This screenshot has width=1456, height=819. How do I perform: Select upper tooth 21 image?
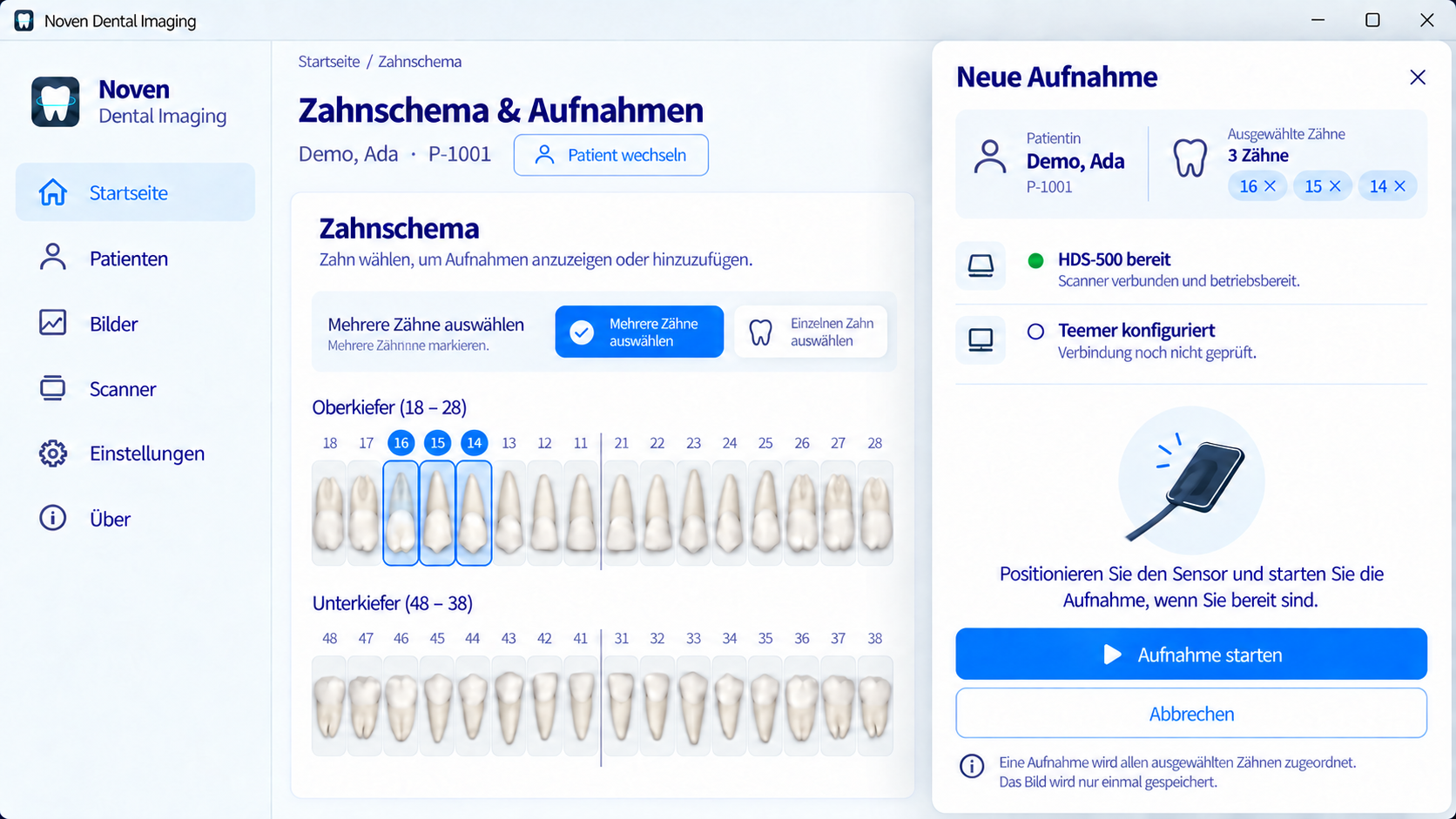[x=621, y=514]
